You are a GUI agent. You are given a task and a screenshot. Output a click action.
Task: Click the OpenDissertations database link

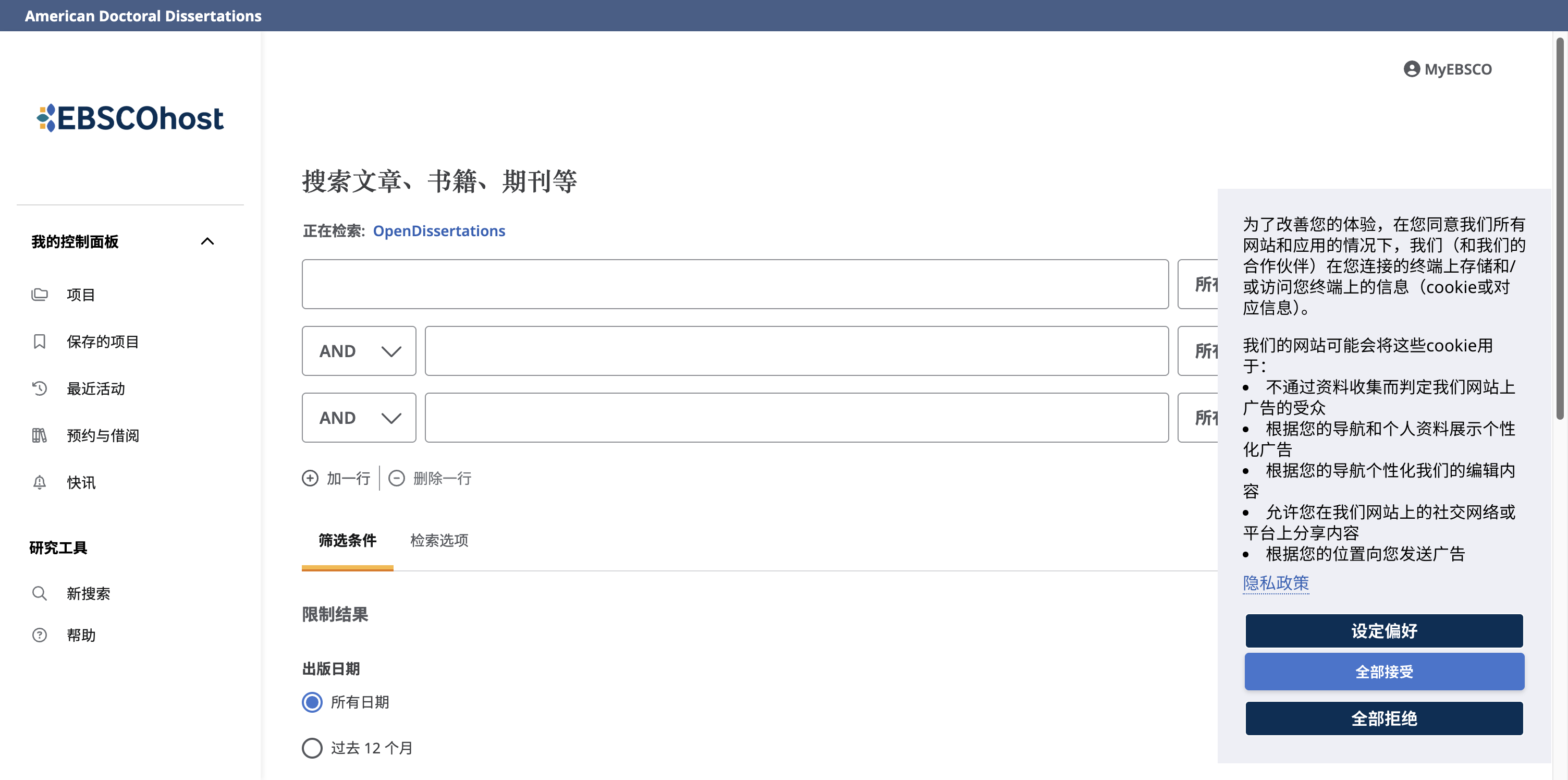coord(439,231)
